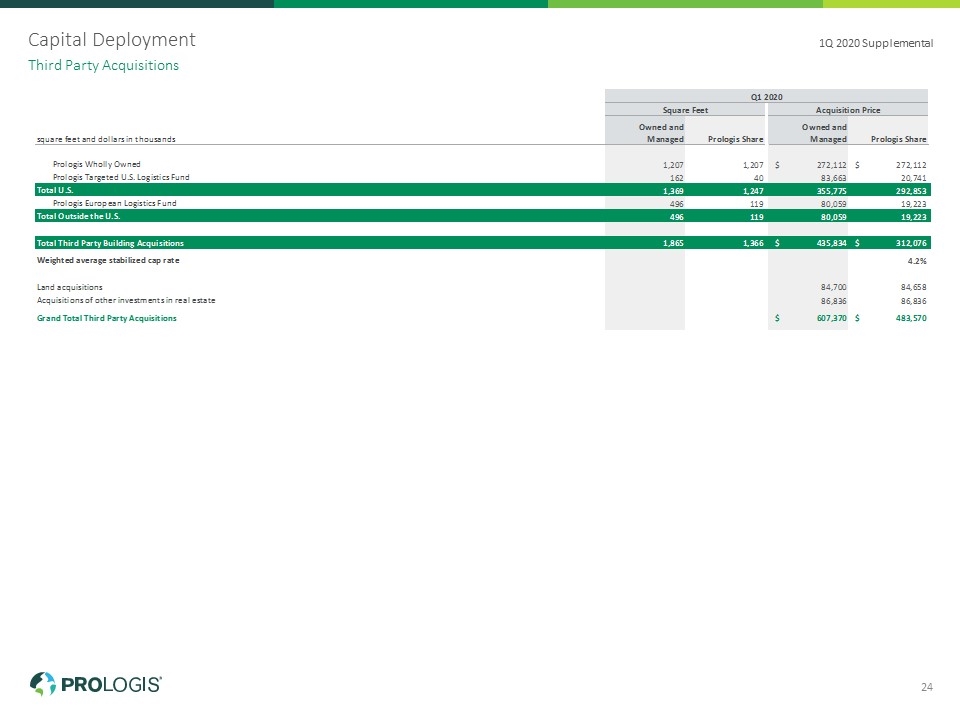Click the Q1 2020 column header
Viewport: 960px width, 720px height.
pyautogui.click(x=767, y=97)
